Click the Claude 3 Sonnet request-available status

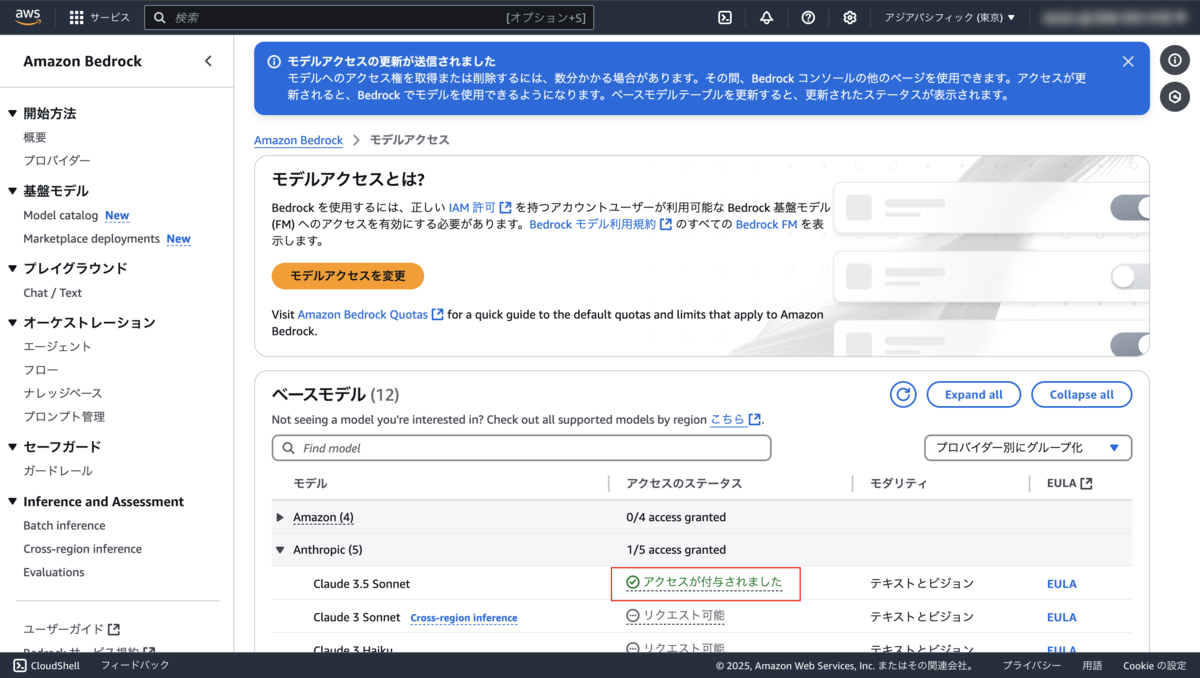click(x=675, y=616)
